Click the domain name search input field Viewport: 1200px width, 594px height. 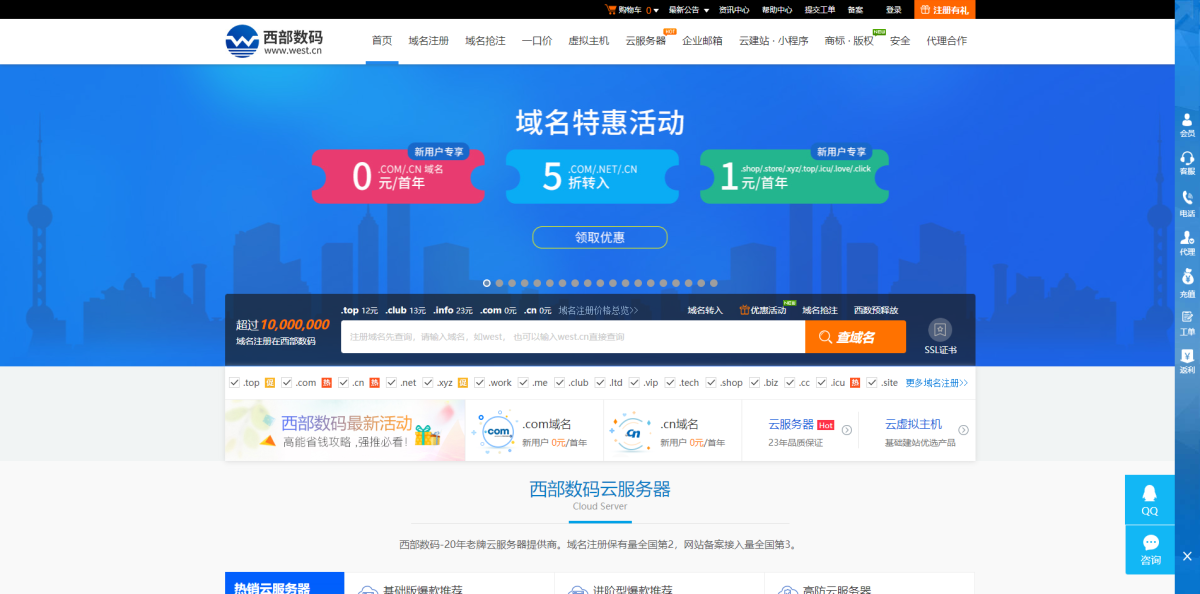572,337
